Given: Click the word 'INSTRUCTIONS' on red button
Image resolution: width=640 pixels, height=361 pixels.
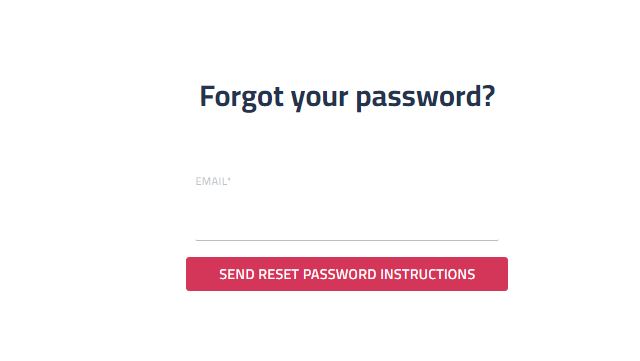Looking at the screenshot, I should point(428,274).
